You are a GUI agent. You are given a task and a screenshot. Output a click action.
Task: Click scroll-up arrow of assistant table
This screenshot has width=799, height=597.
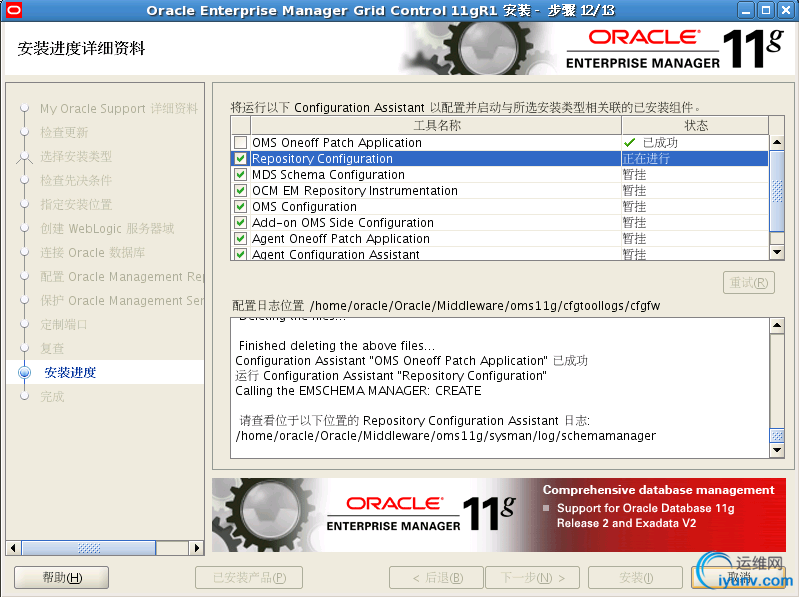[777, 142]
